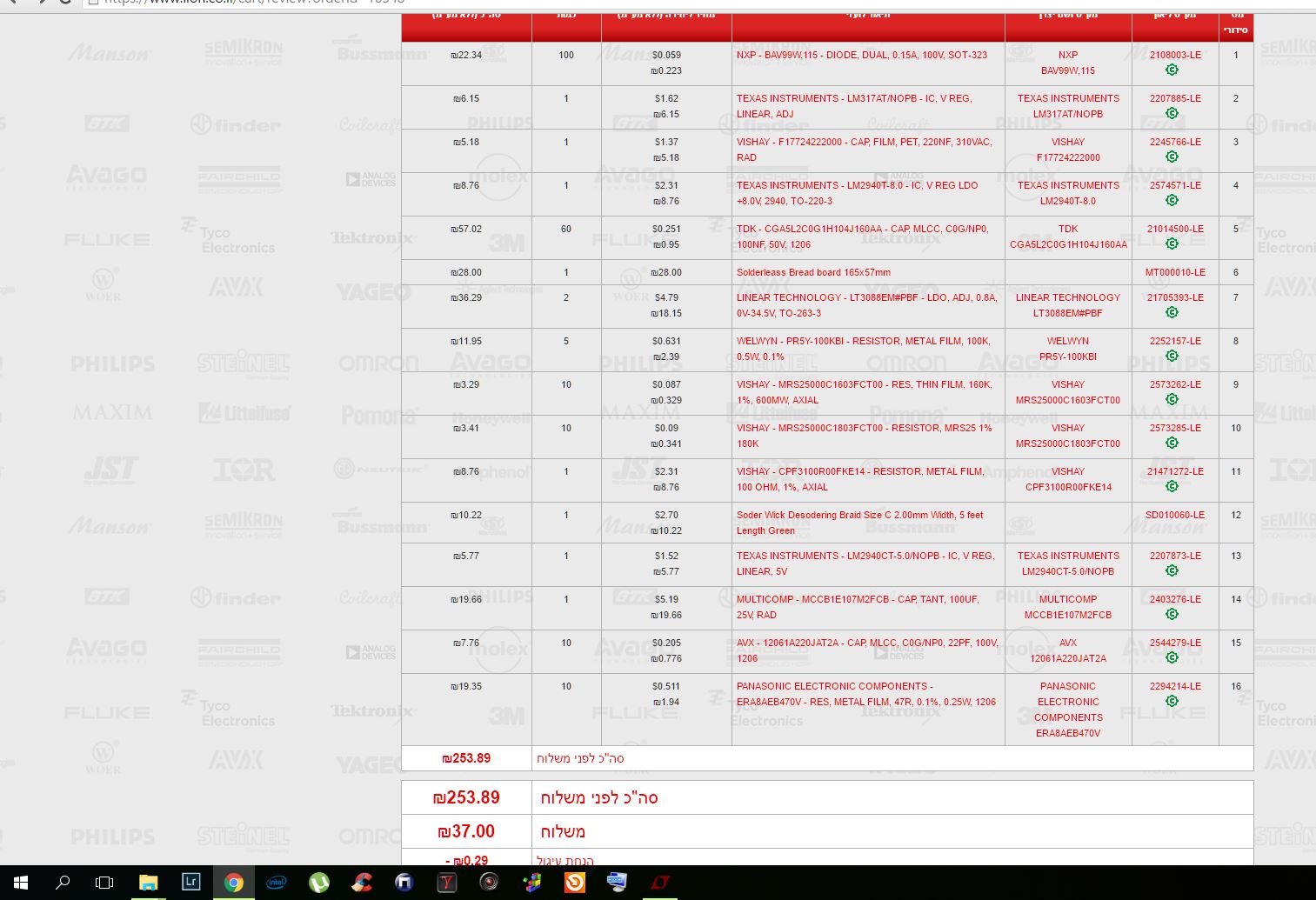Image resolution: width=1316 pixels, height=900 pixels.
Task: Open part number link 2207885-LE
Action: point(1175,98)
